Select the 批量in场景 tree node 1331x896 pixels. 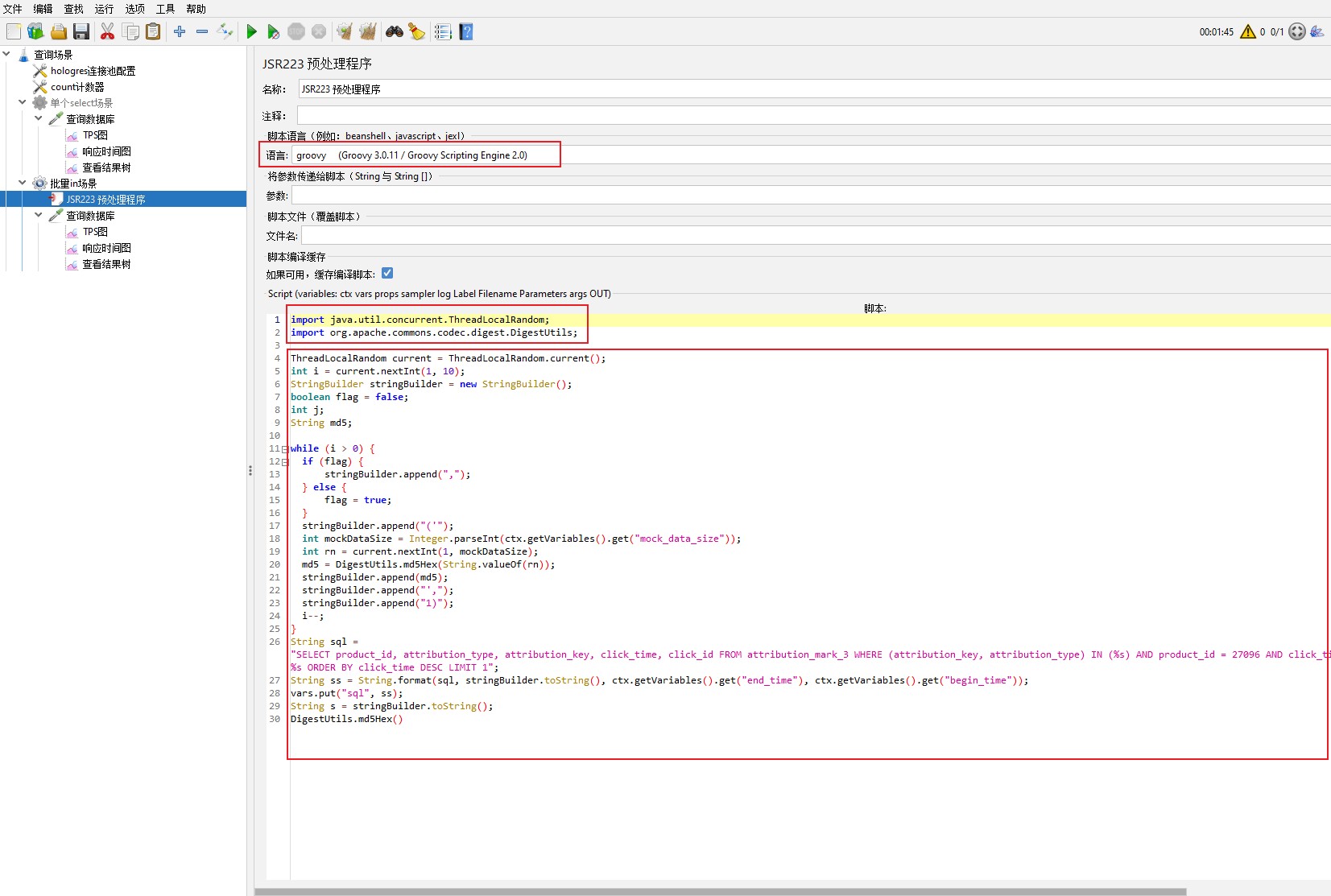pyautogui.click(x=73, y=184)
